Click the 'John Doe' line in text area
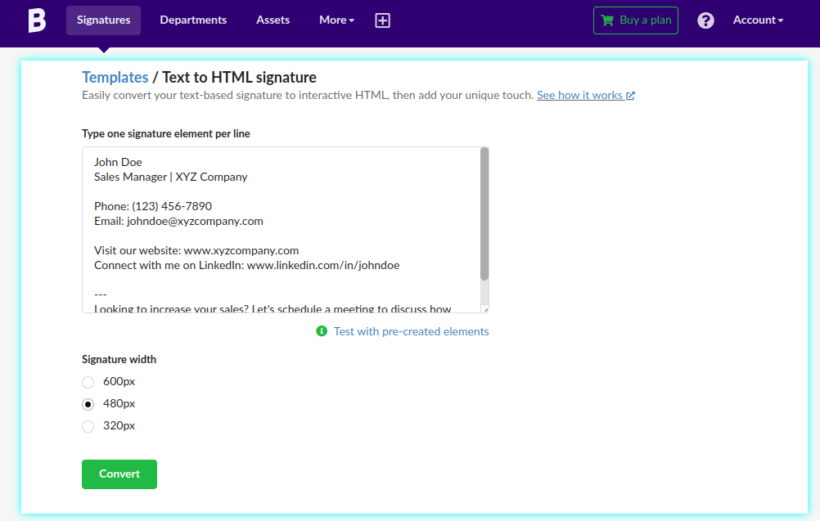The width and height of the screenshot is (820, 521). coord(118,162)
